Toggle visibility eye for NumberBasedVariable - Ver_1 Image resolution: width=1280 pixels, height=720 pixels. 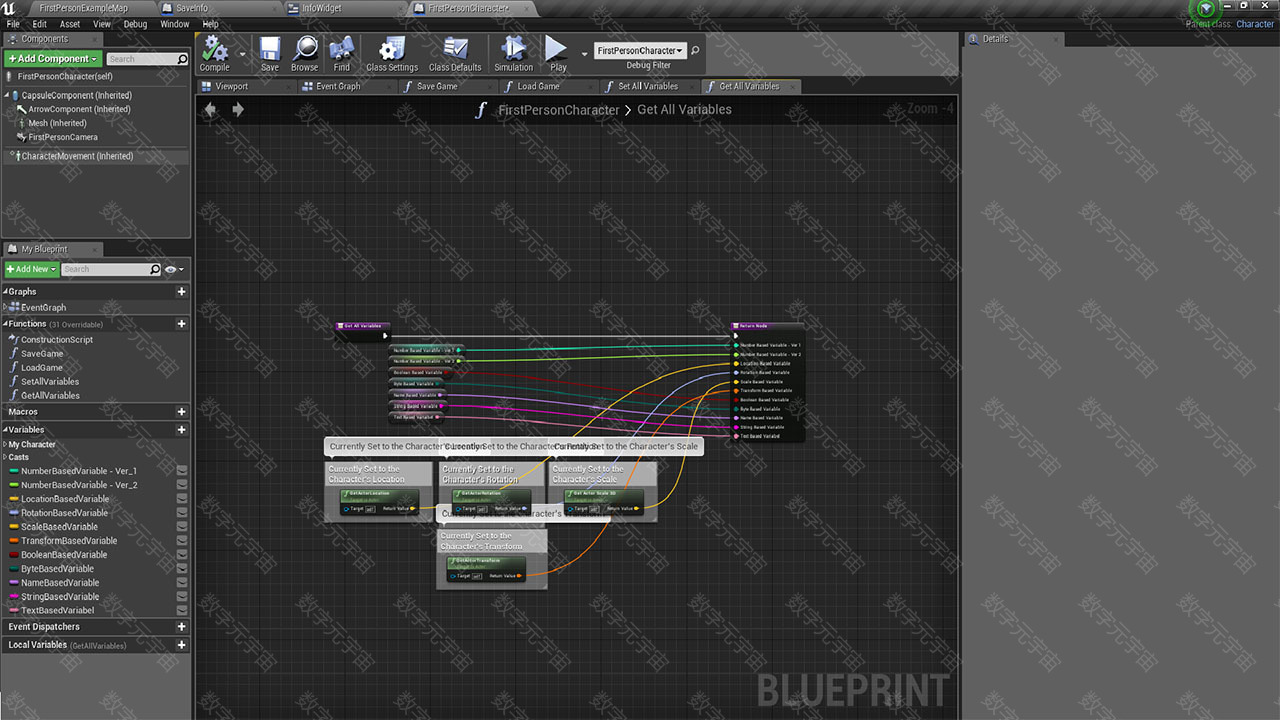[182, 471]
